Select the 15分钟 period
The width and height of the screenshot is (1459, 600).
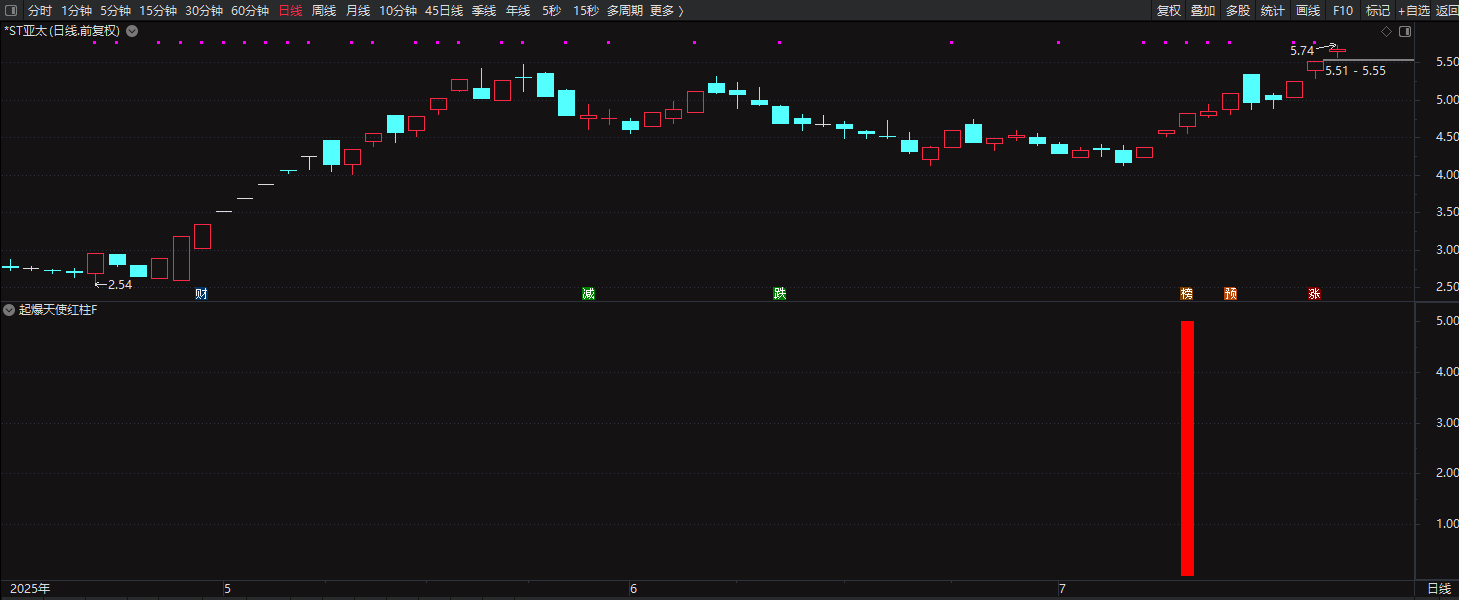pos(158,10)
